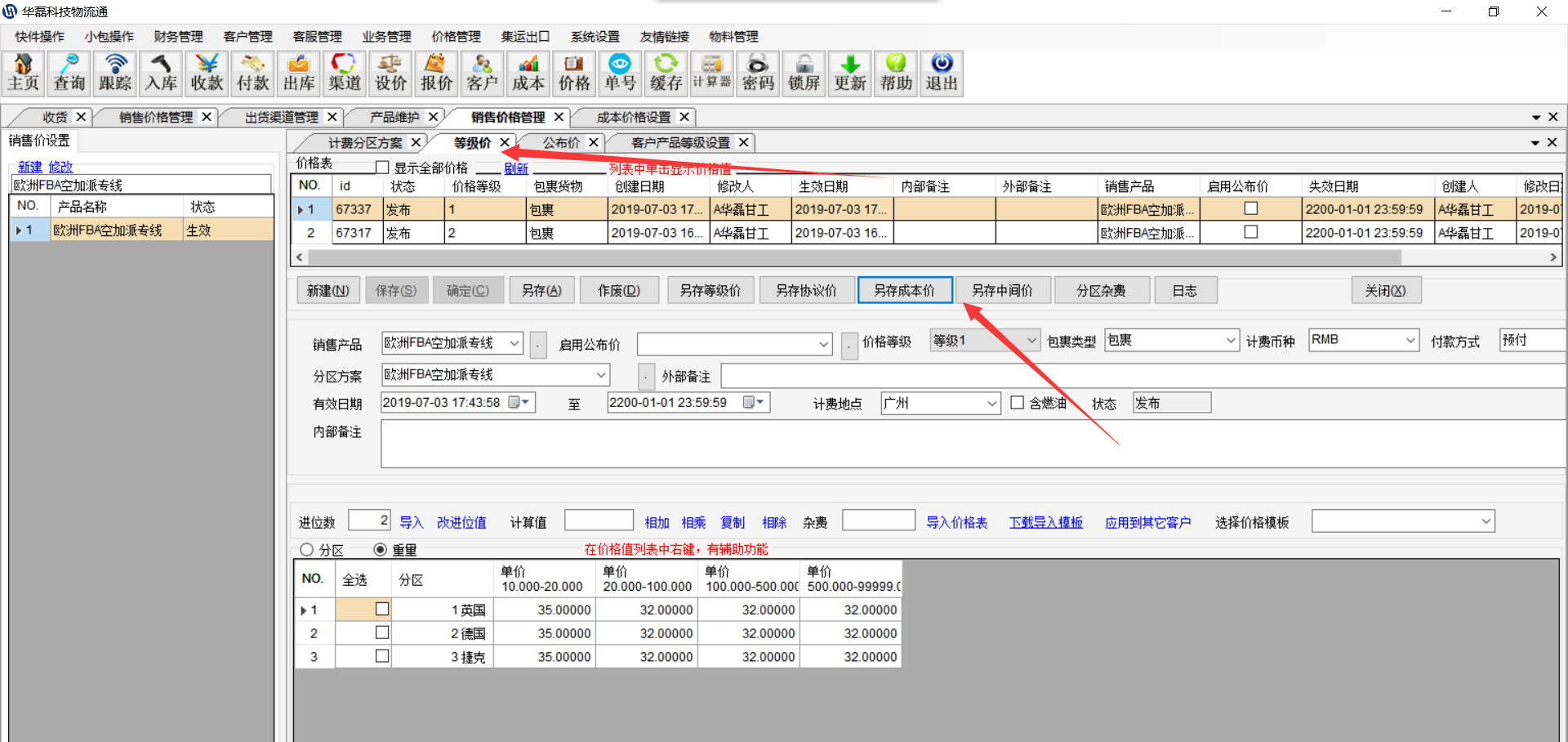Click the 入库 warehouse-in icon
Image resolution: width=1568 pixels, height=742 pixels.
click(x=161, y=74)
